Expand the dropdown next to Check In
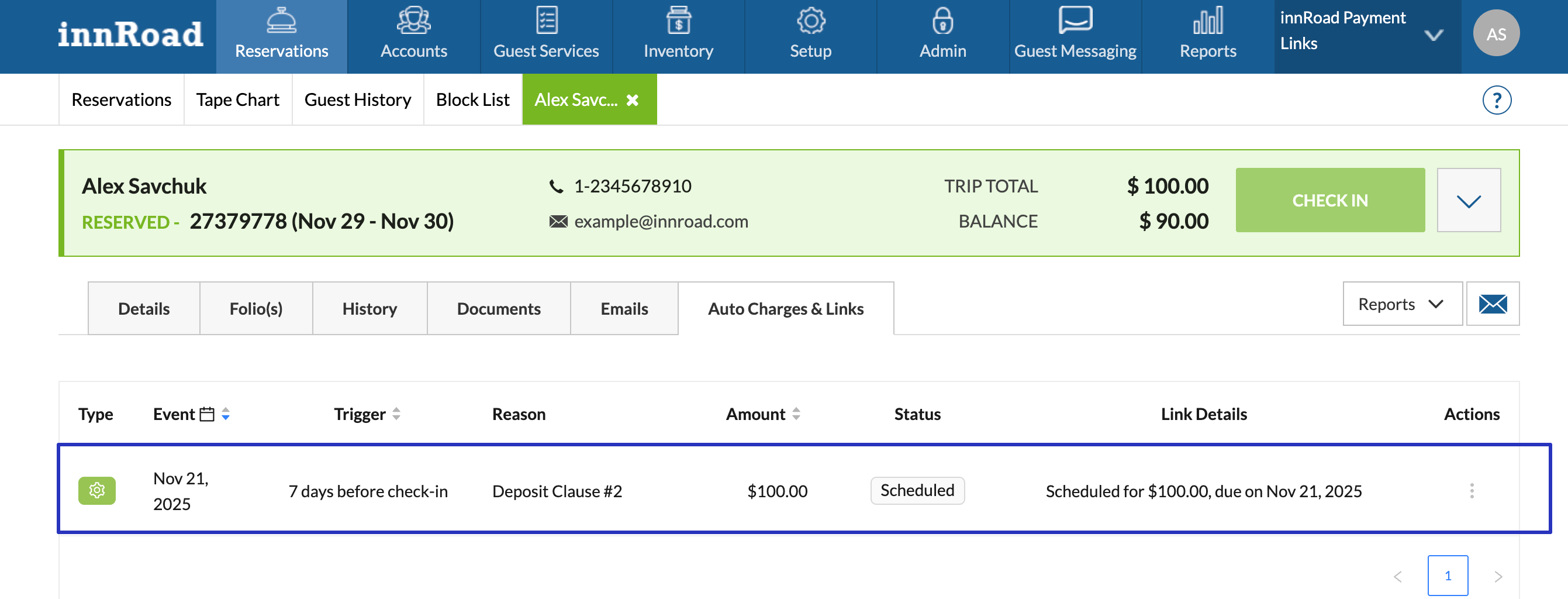This screenshot has height=599, width=1568. point(1468,200)
